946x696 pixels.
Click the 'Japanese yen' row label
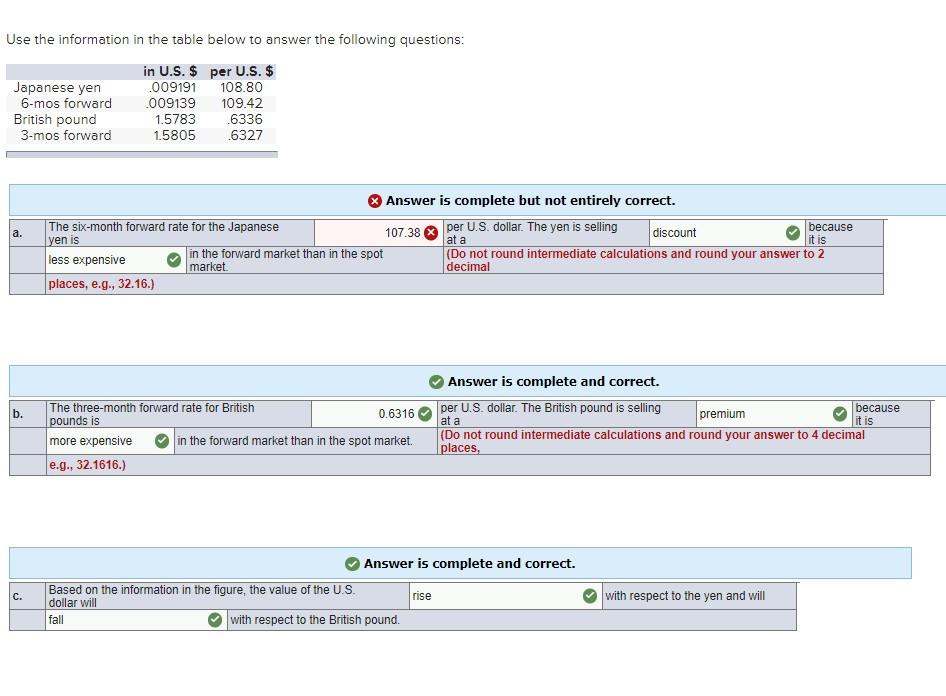tap(57, 87)
